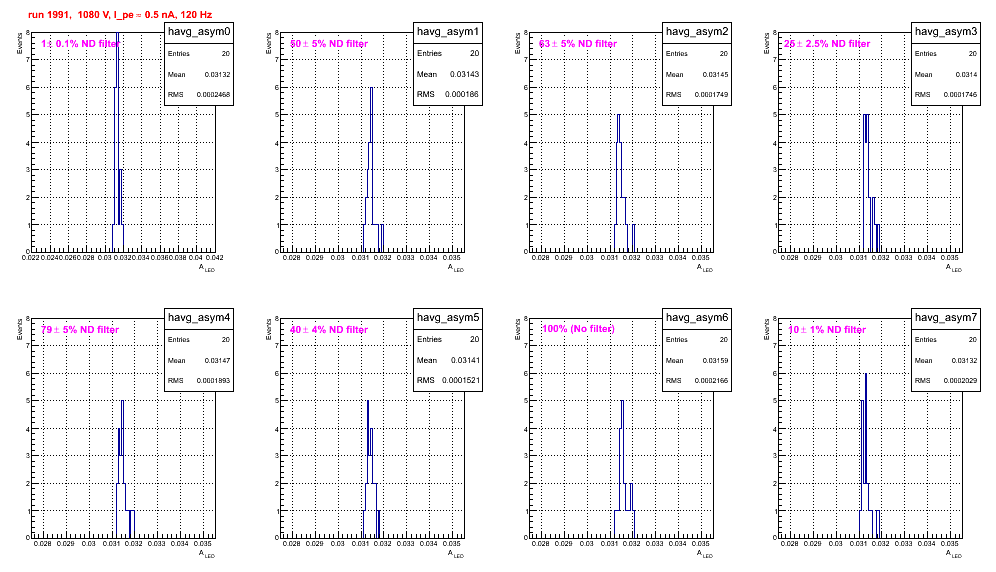Click the '50± 5% ND filter' label
This screenshot has height=572, width=996.
click(329, 43)
